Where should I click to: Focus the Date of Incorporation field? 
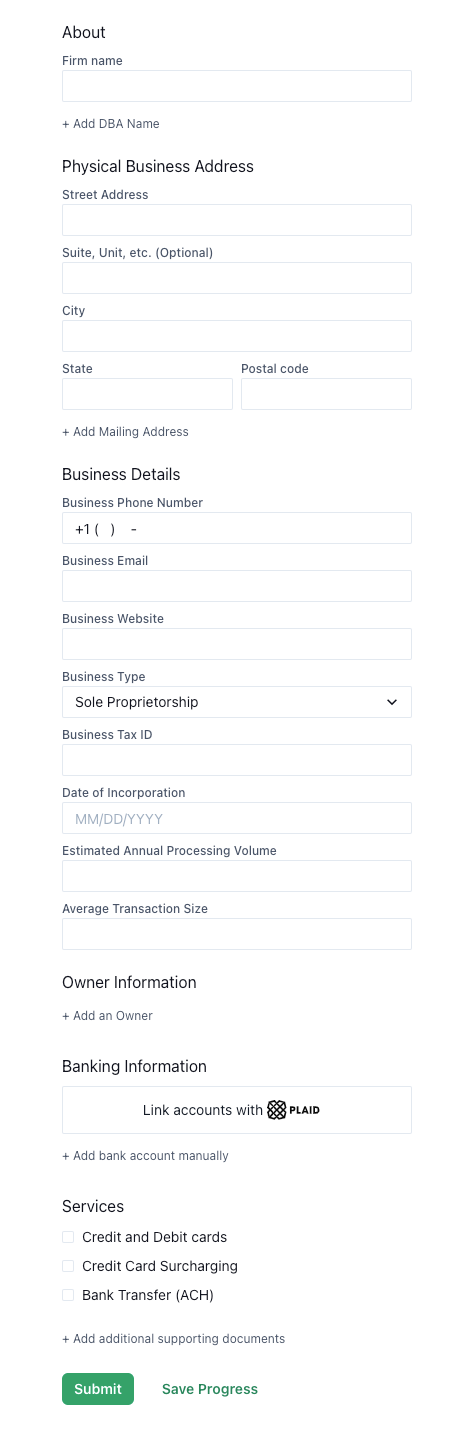[237, 818]
